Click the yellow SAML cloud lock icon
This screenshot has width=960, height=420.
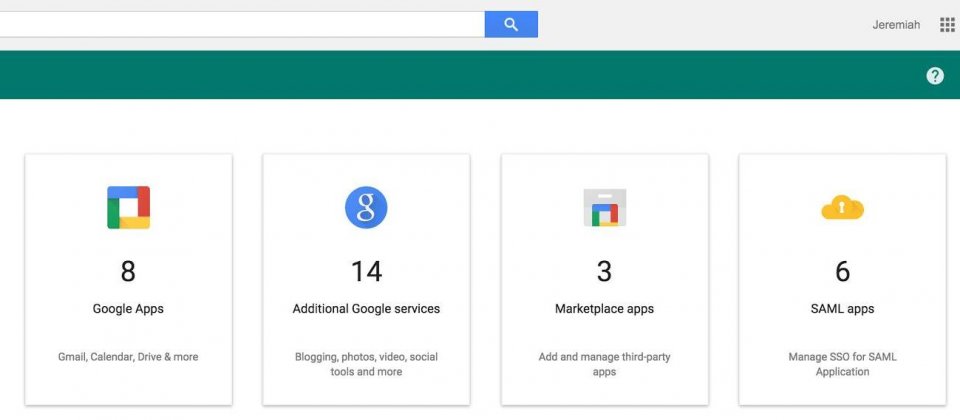(842, 207)
